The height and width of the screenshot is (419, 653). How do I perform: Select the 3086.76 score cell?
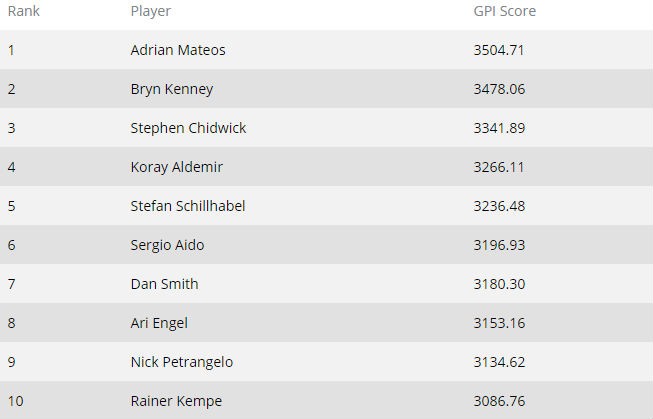pyautogui.click(x=499, y=401)
